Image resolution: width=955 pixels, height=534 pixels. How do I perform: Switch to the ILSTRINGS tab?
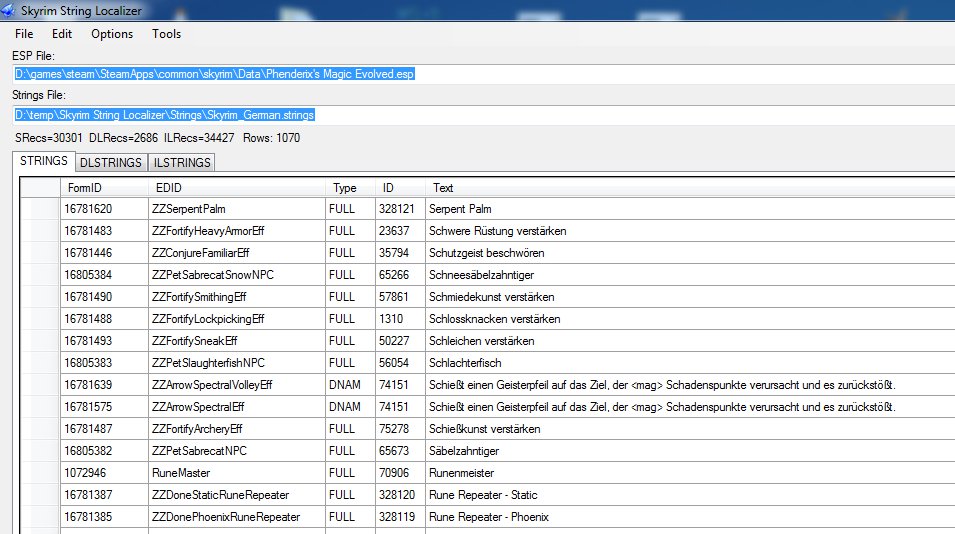point(181,162)
